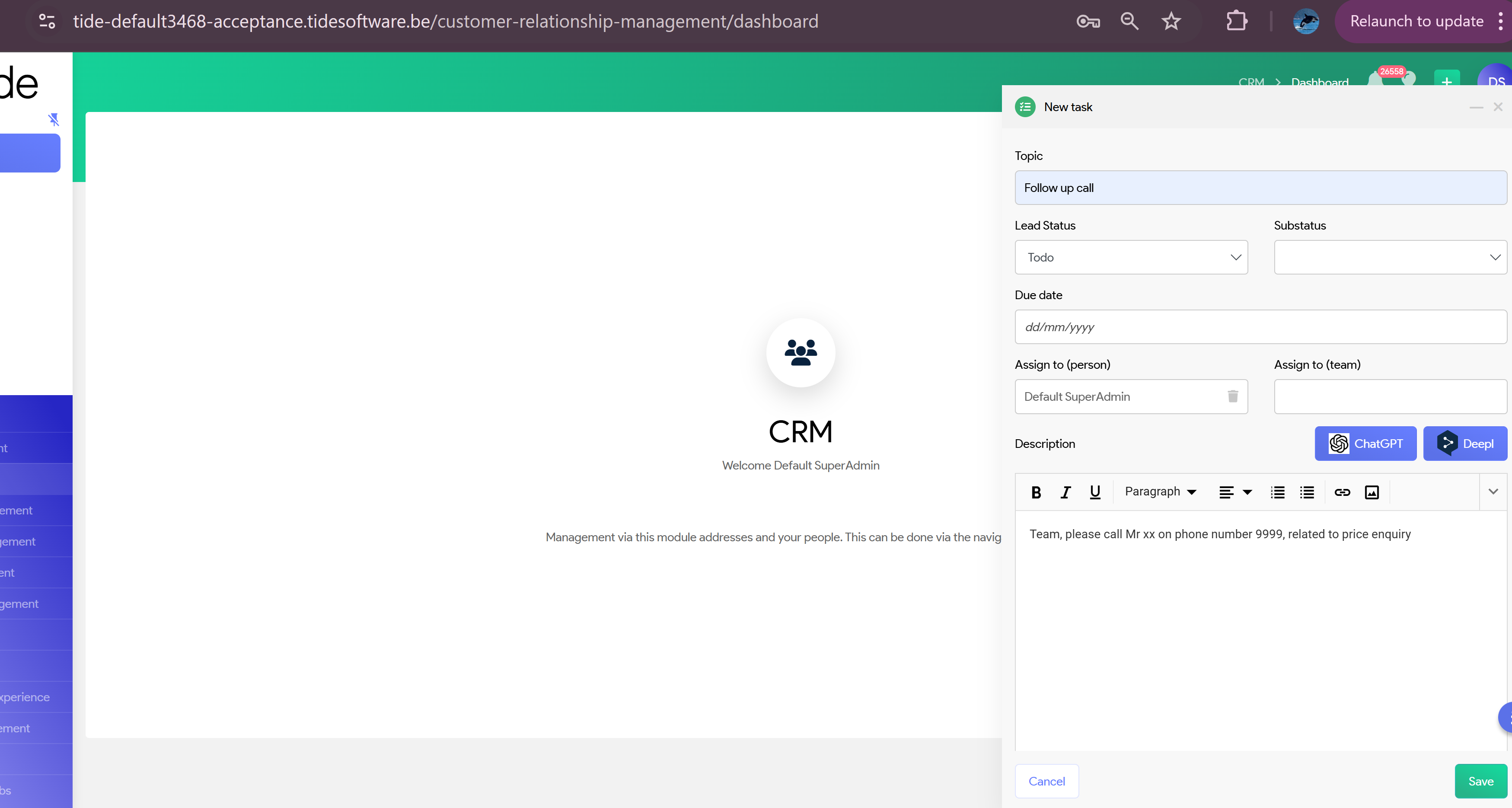Click the ChatGPT button
Image resolution: width=1512 pixels, height=808 pixels.
pos(1365,444)
